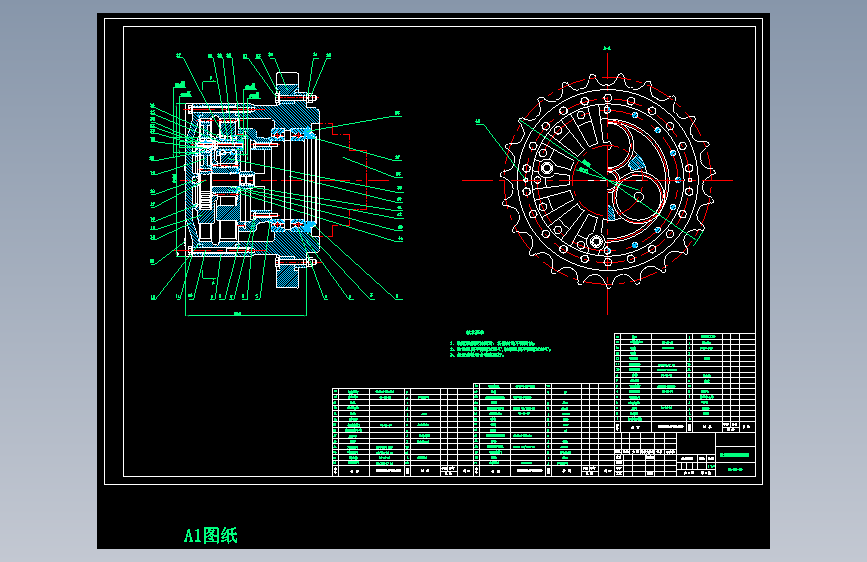This screenshot has width=867, height=562.
Task: Click the horizontal dimension below the section view
Action: (246, 314)
